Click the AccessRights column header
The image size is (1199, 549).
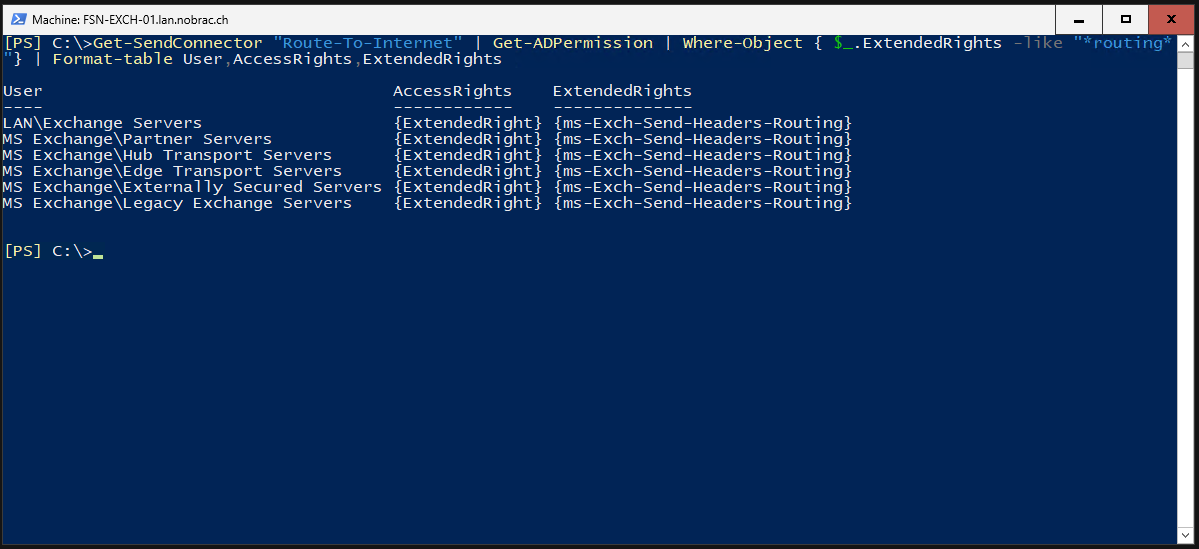(x=453, y=91)
